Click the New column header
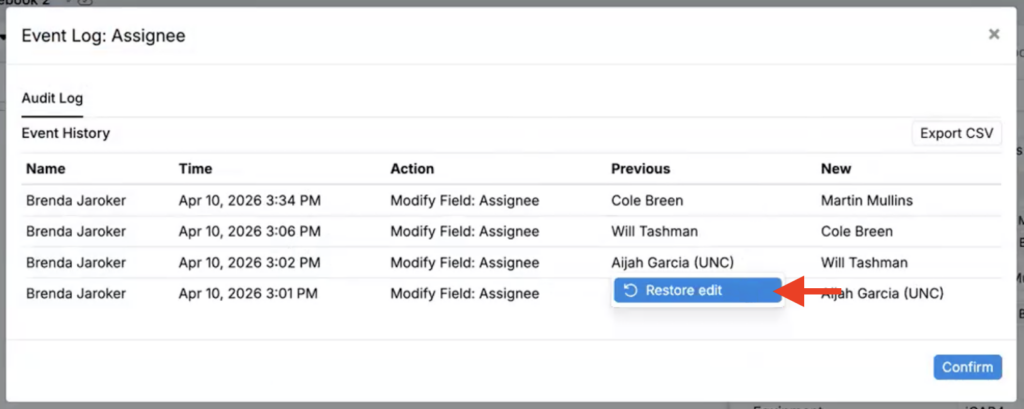This screenshot has height=409, width=1024. coord(835,169)
